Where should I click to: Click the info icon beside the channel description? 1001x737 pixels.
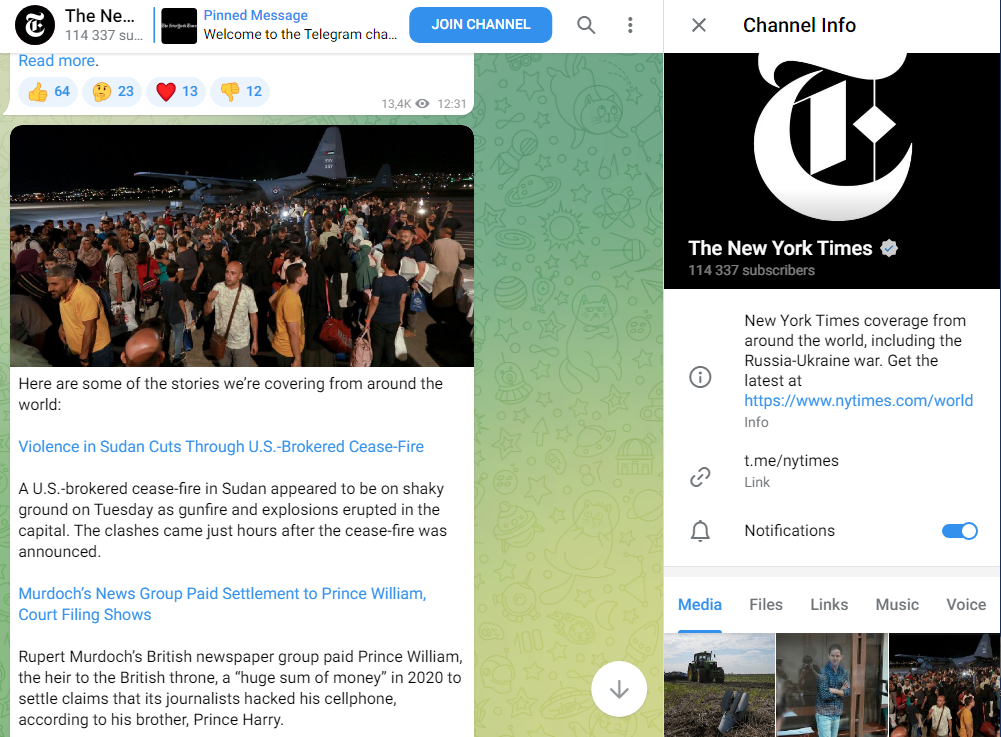click(700, 377)
